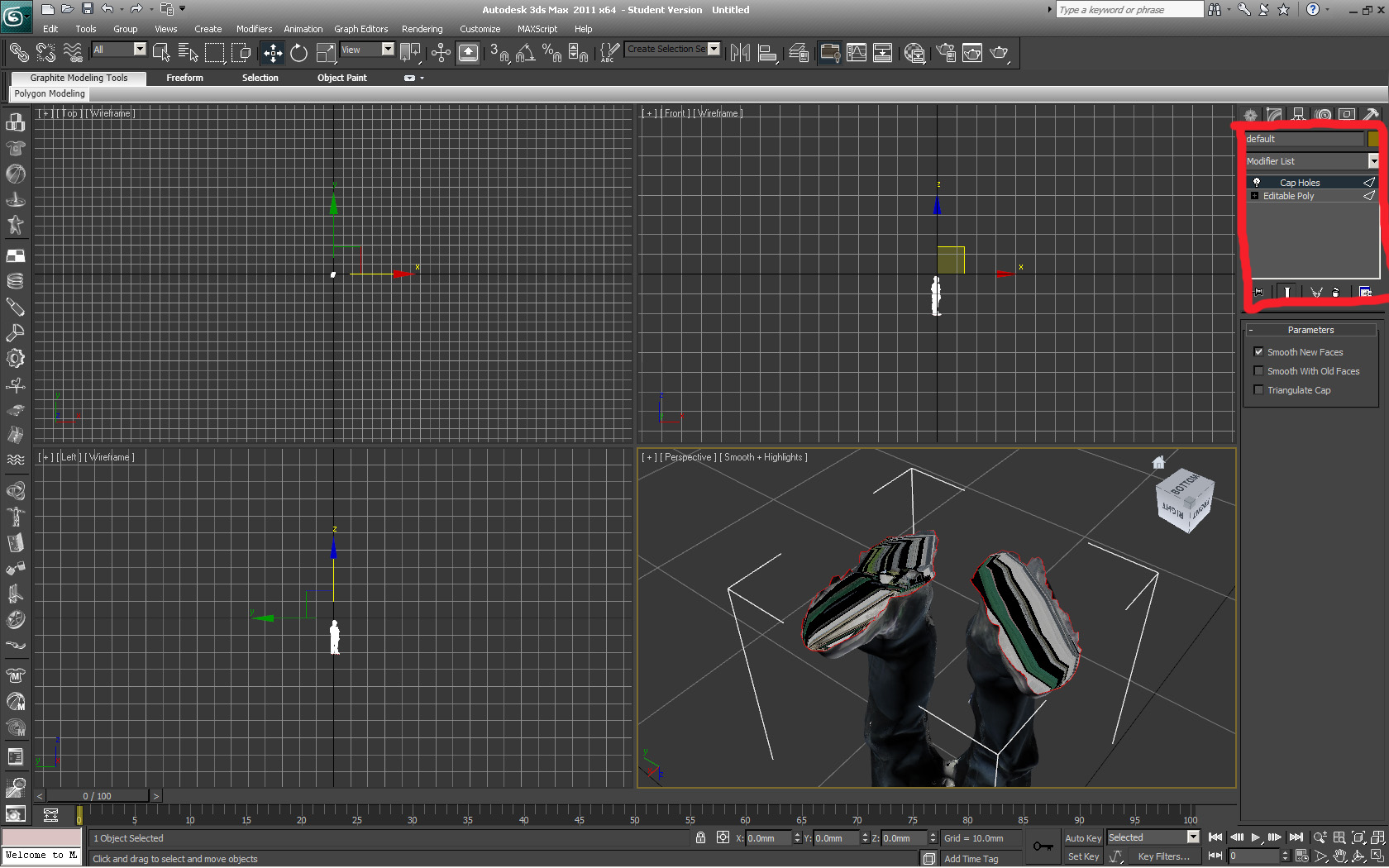Image resolution: width=1389 pixels, height=868 pixels.
Task: Open ribbon options dropdown arrow
Action: [x=422, y=78]
